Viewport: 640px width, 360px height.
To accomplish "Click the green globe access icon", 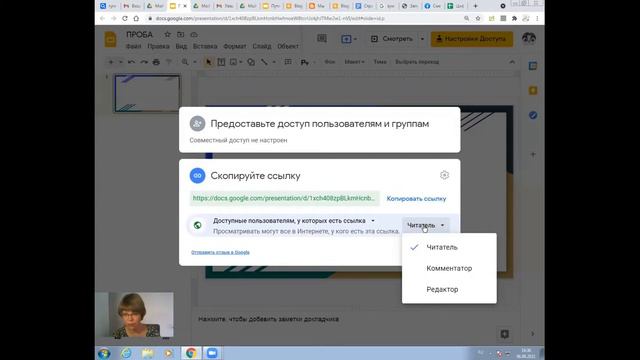I will click(x=198, y=225).
